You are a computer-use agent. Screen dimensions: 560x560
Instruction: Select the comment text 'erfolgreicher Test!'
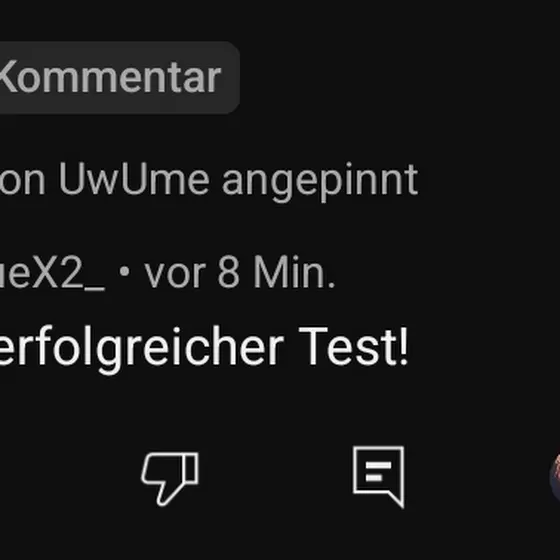pos(204,348)
